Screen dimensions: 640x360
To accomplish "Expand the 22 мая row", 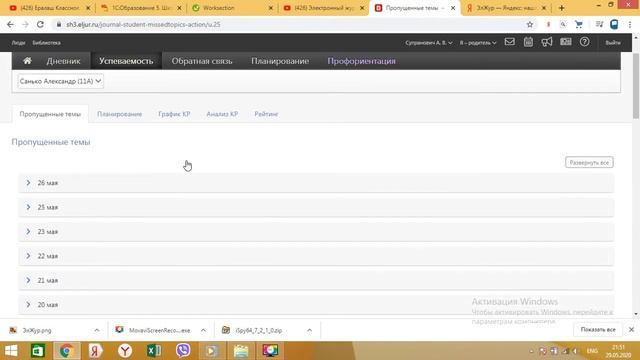I will [x=316, y=256].
